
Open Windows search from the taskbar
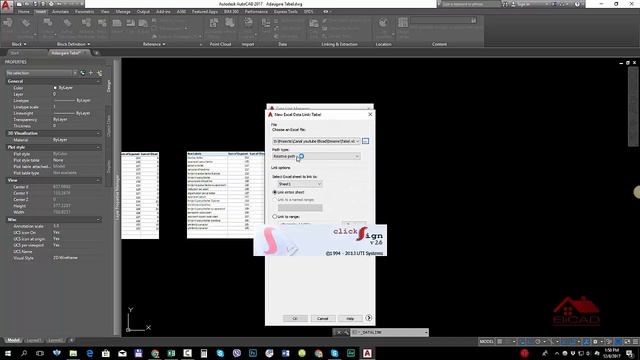(24, 353)
